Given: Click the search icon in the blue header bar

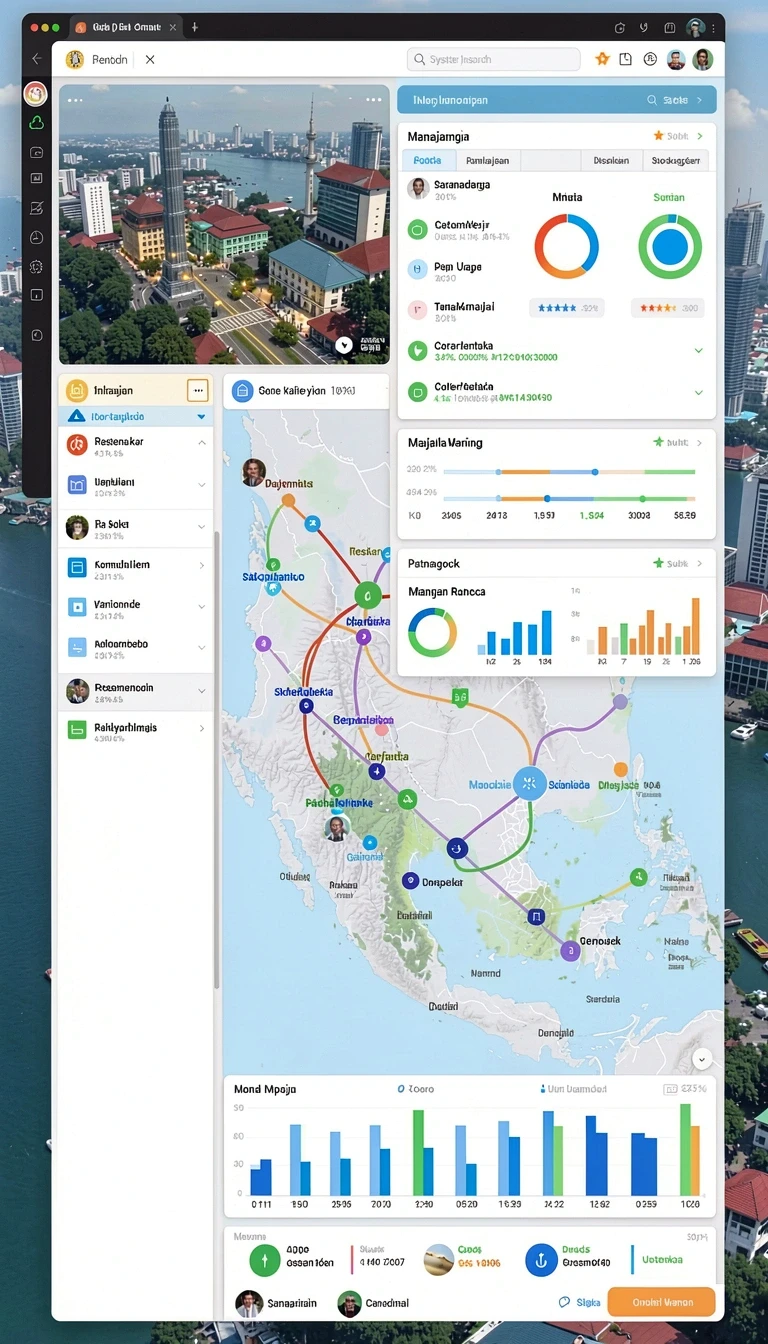Looking at the screenshot, I should click(653, 100).
